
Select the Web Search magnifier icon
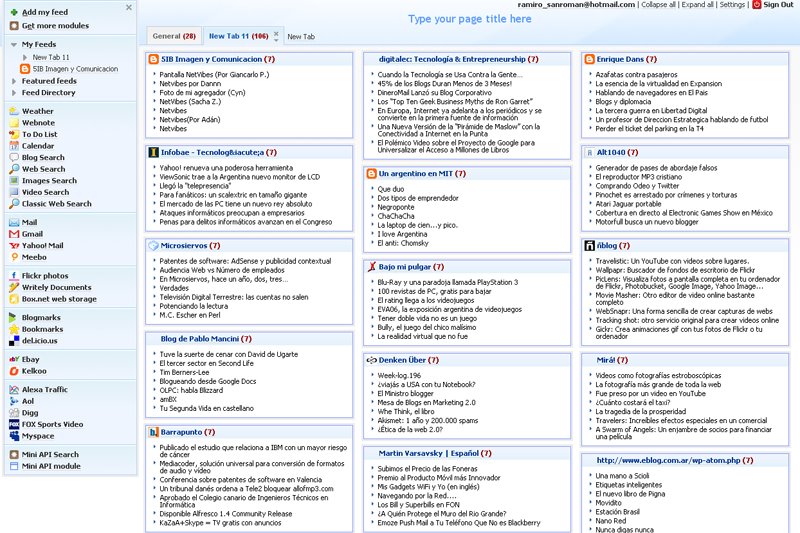[x=14, y=169]
